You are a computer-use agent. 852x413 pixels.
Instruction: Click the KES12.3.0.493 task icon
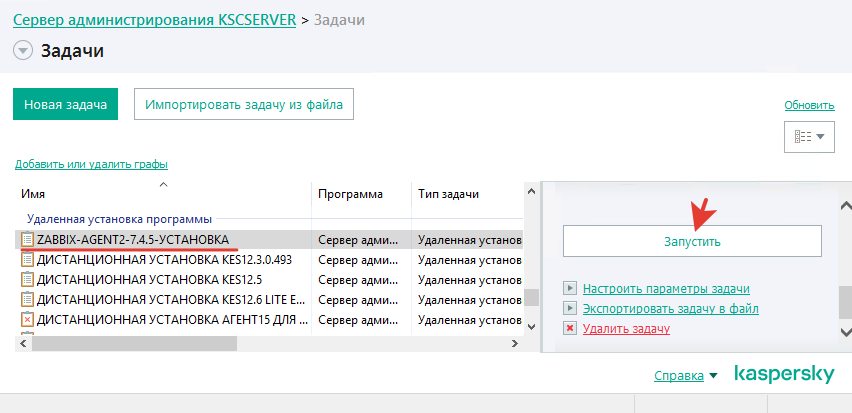[27, 260]
